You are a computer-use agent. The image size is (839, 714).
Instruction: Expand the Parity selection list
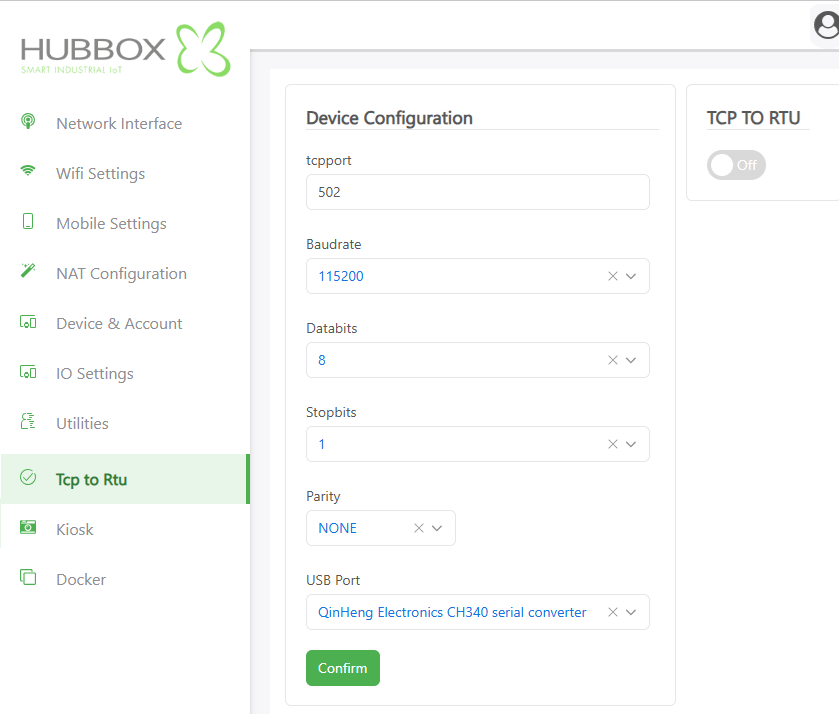point(437,527)
